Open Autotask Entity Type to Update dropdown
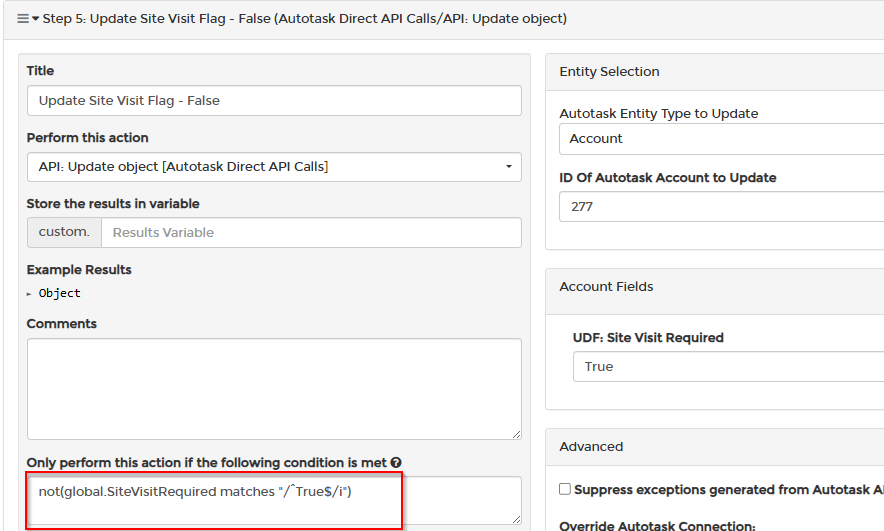Image resolution: width=884 pixels, height=531 pixels. 722,139
